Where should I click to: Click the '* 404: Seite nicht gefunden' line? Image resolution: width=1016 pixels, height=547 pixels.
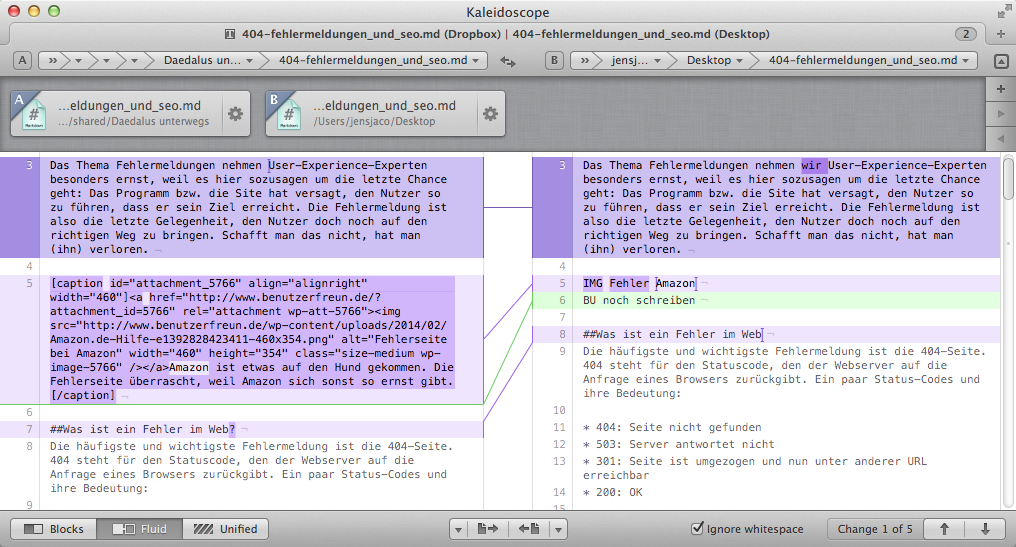[672, 427]
